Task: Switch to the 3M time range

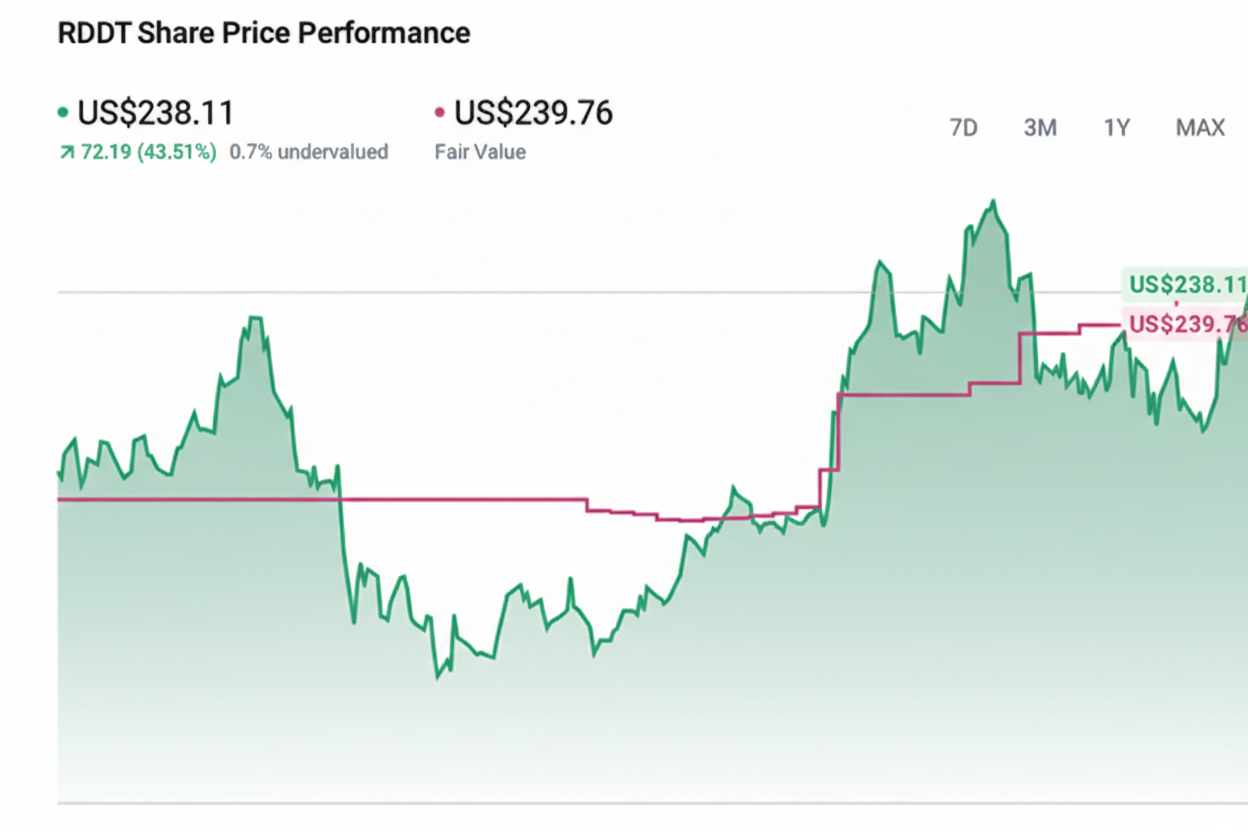Action: point(1040,128)
